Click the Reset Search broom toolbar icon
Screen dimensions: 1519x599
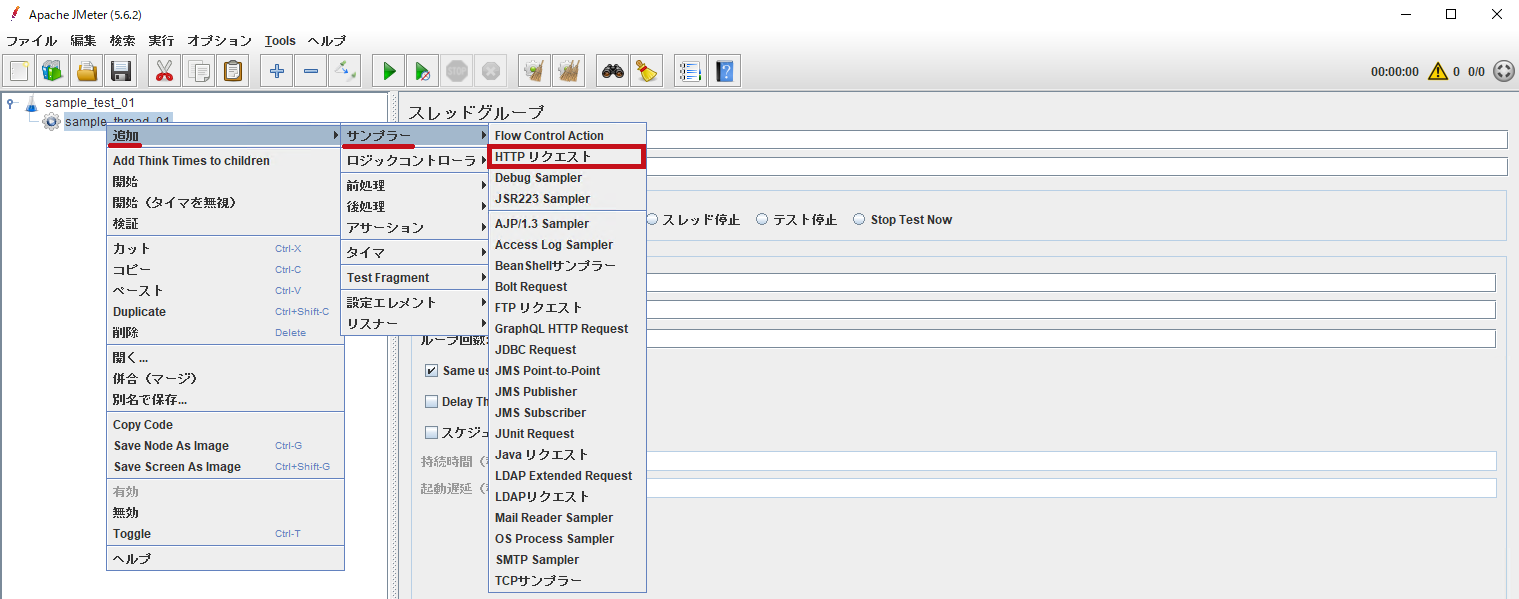(647, 71)
